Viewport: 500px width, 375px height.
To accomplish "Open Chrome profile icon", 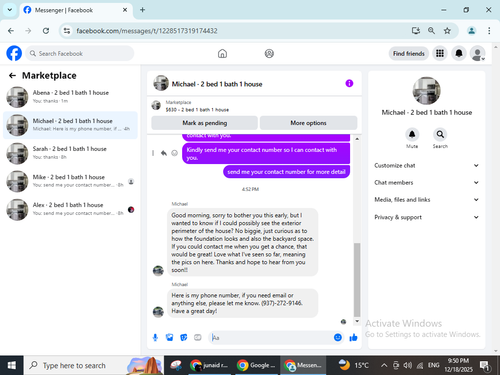I will pyautogui.click(x=471, y=31).
